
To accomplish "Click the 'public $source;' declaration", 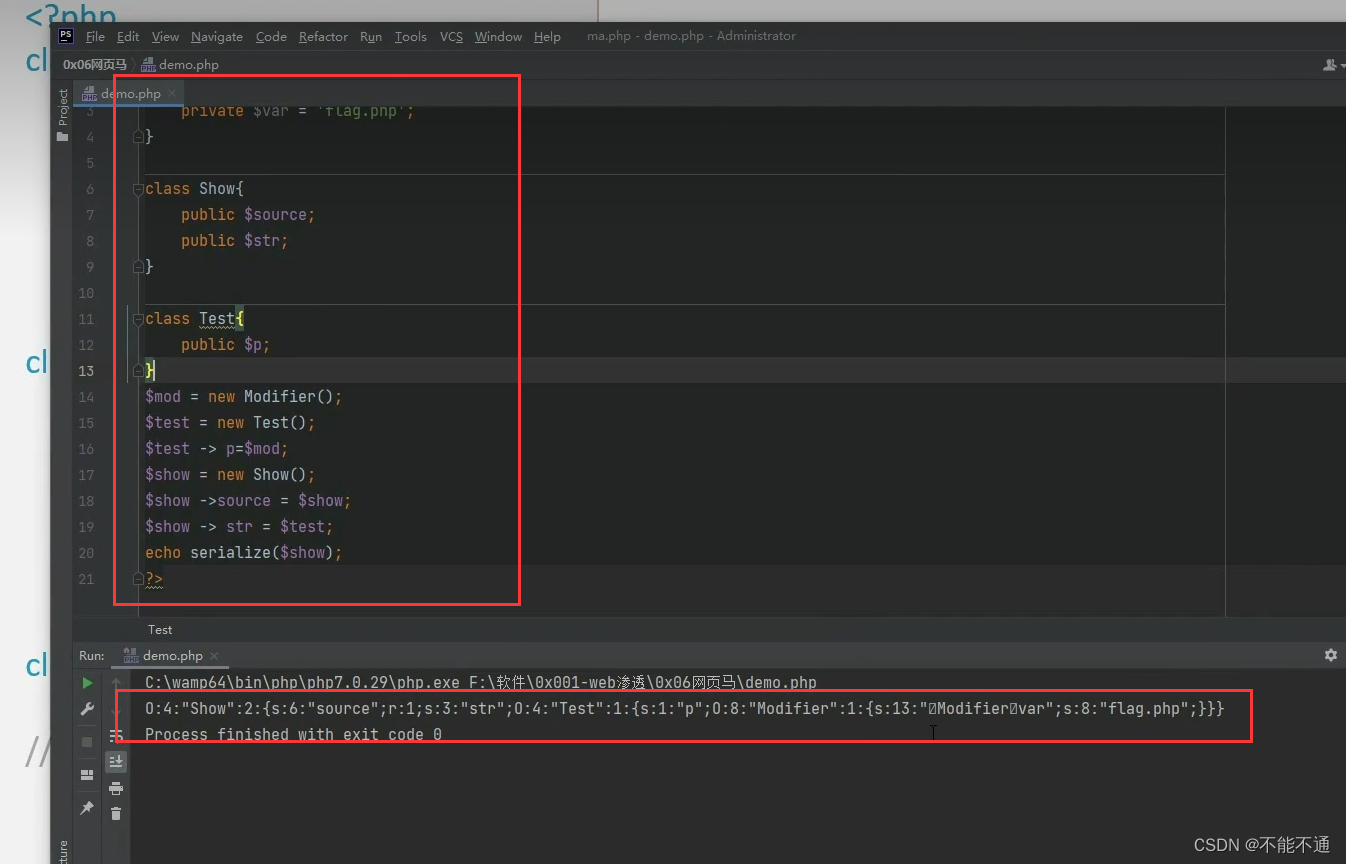I will (248, 215).
